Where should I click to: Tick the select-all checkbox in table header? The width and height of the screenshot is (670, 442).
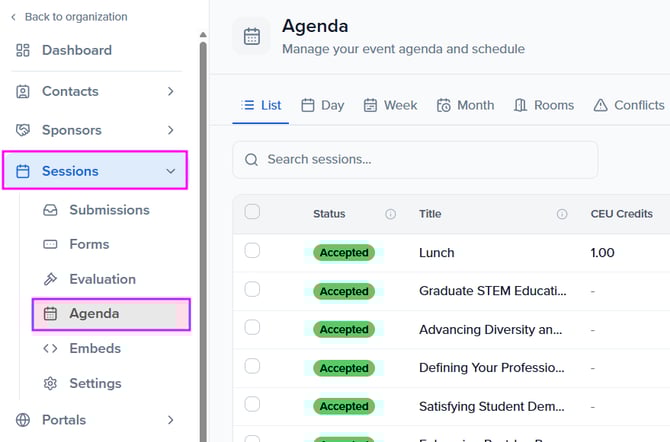(x=252, y=212)
